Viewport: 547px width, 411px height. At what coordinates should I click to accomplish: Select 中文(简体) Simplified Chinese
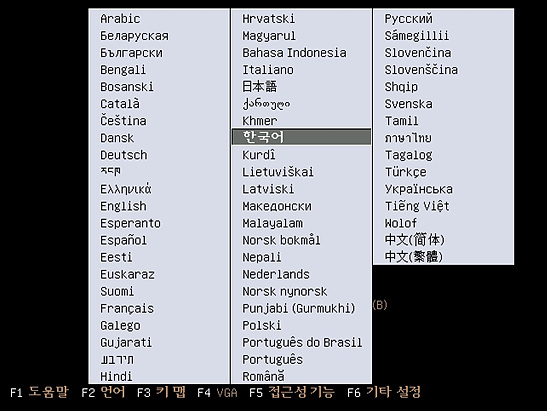click(x=415, y=240)
